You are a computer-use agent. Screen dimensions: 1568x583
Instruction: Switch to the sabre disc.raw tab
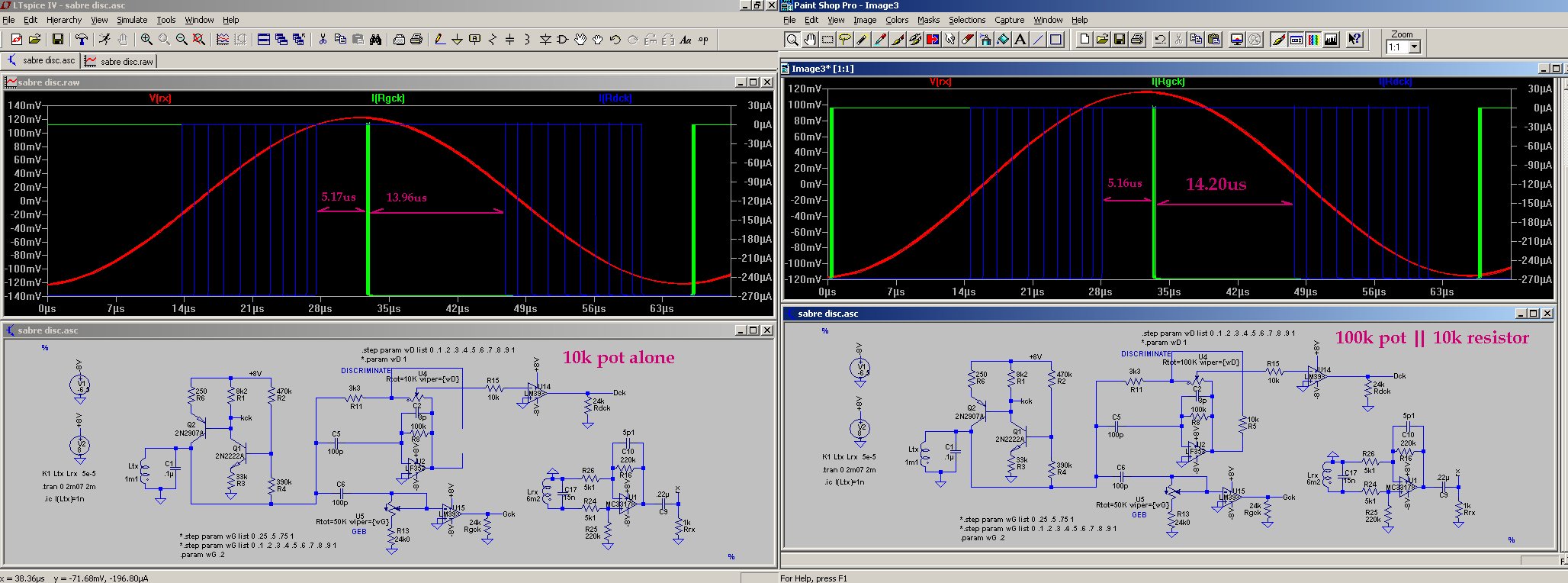120,61
